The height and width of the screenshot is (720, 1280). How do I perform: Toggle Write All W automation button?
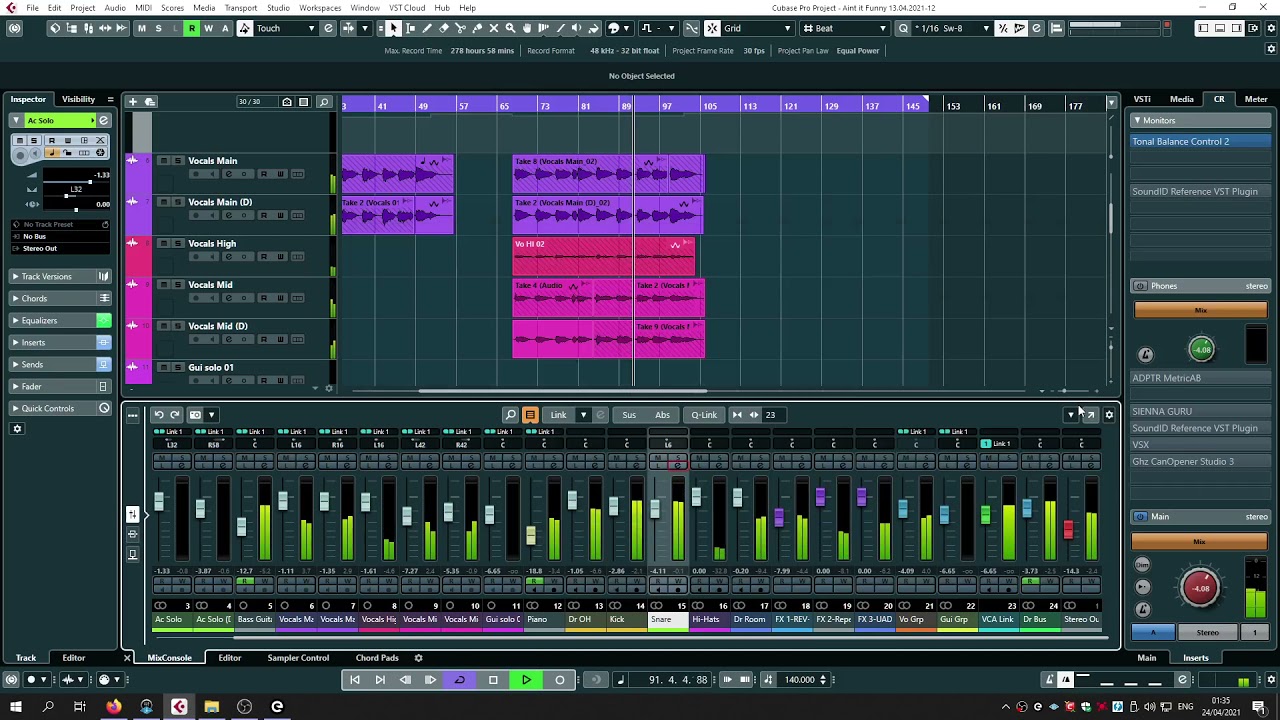208,28
